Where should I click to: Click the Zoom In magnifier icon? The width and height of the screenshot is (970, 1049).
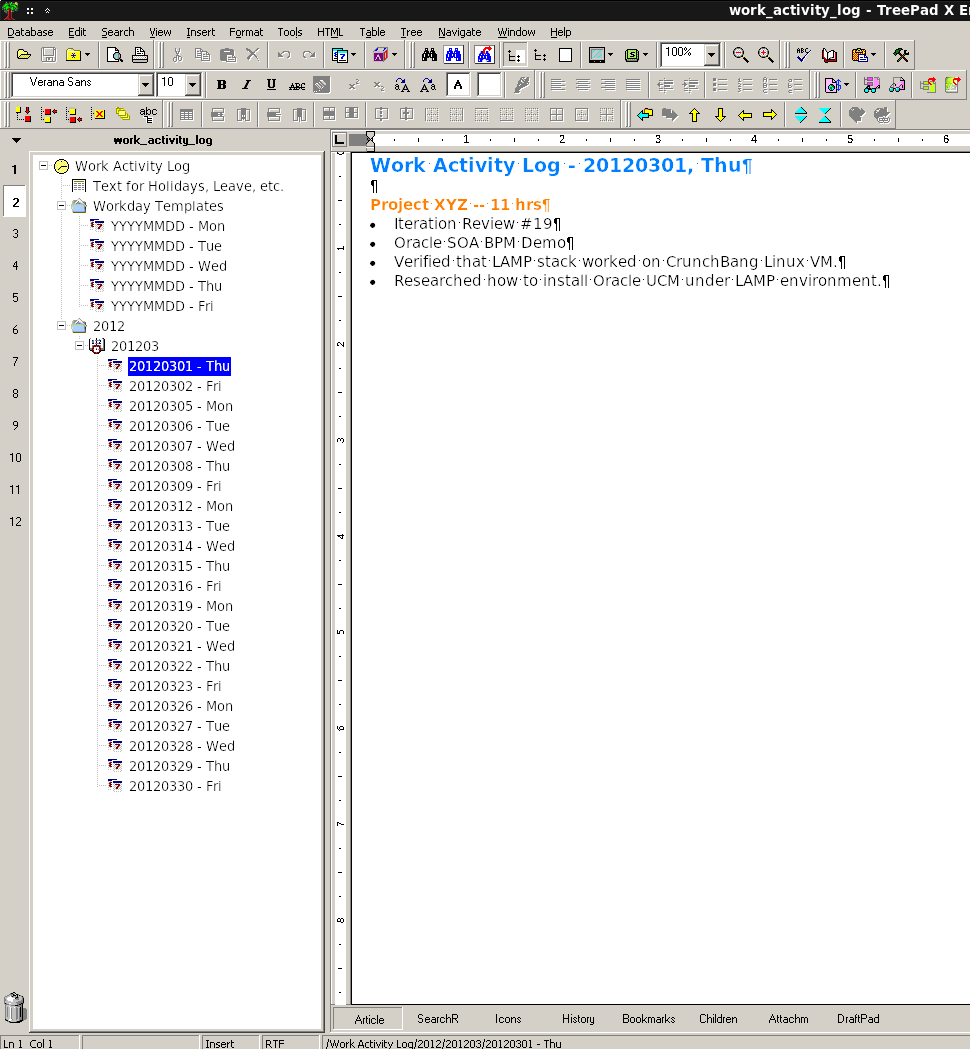click(x=765, y=55)
